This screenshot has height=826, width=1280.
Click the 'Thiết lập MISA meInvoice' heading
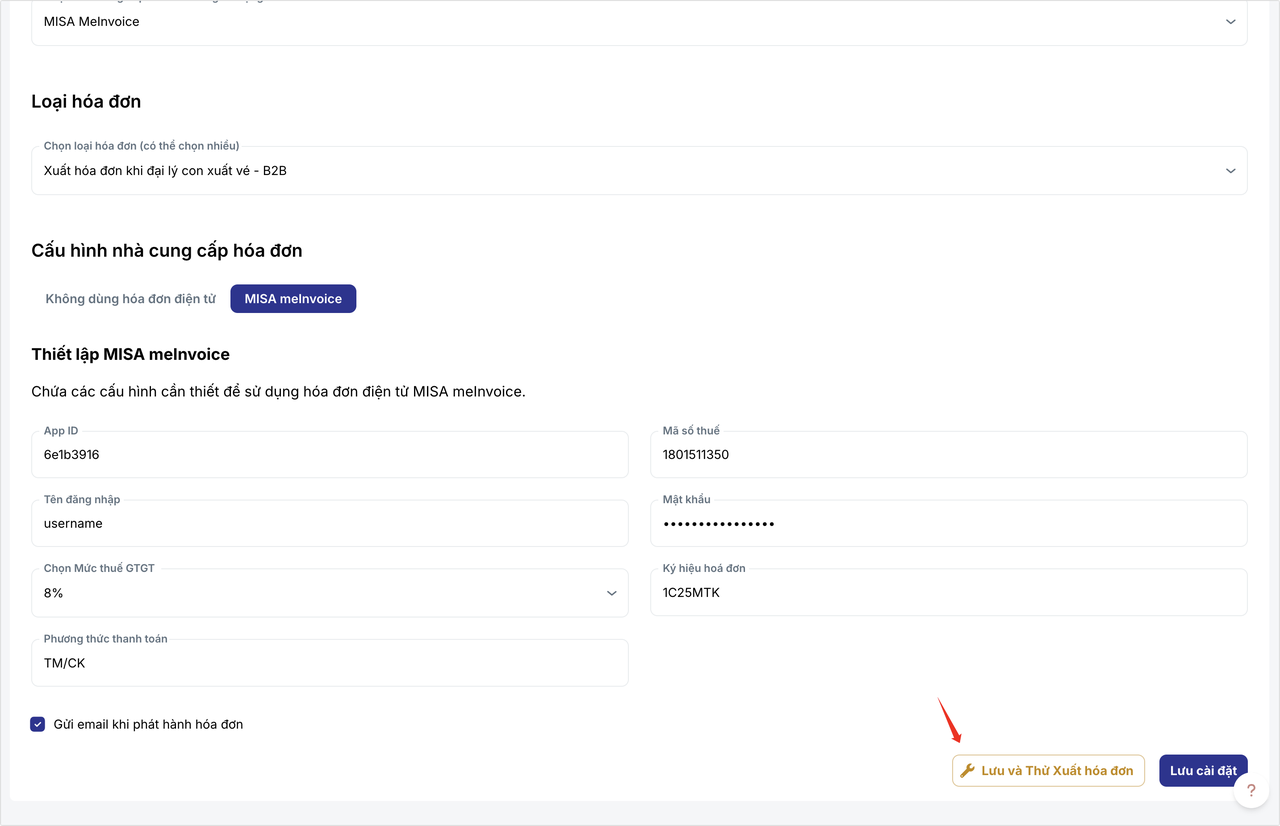click(131, 355)
